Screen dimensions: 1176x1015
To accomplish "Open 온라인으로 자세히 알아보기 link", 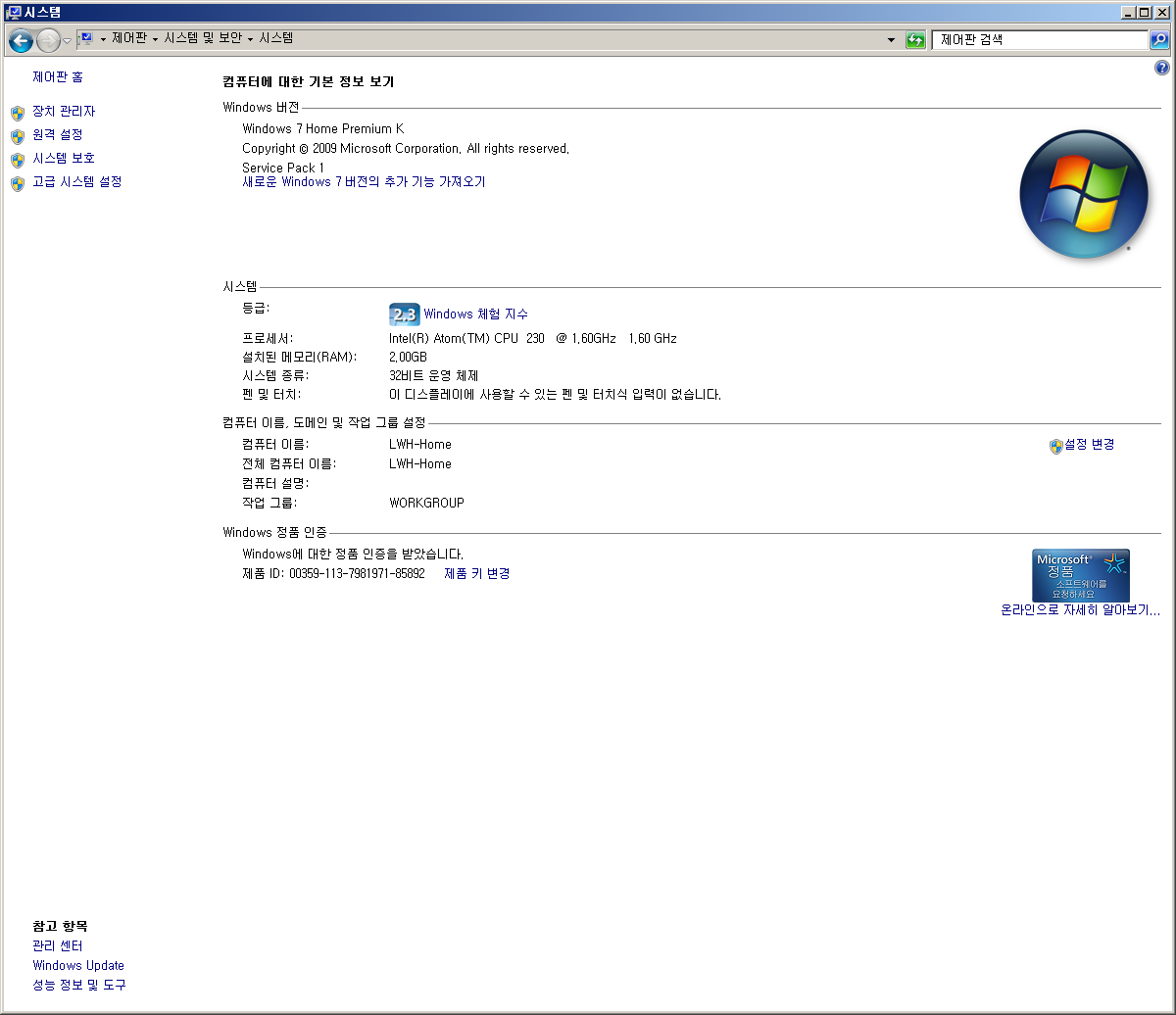I will [x=1080, y=610].
